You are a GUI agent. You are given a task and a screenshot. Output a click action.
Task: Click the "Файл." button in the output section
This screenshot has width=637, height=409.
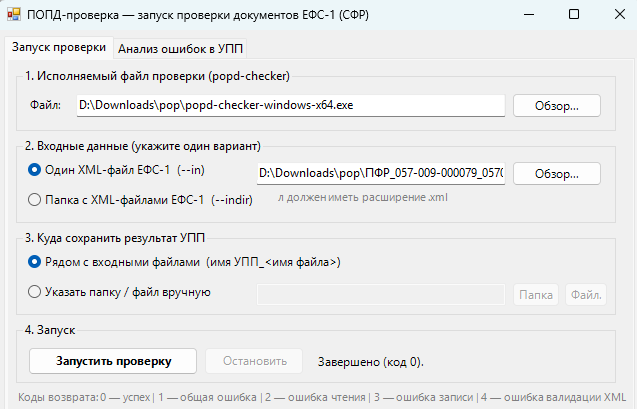pyautogui.click(x=586, y=295)
